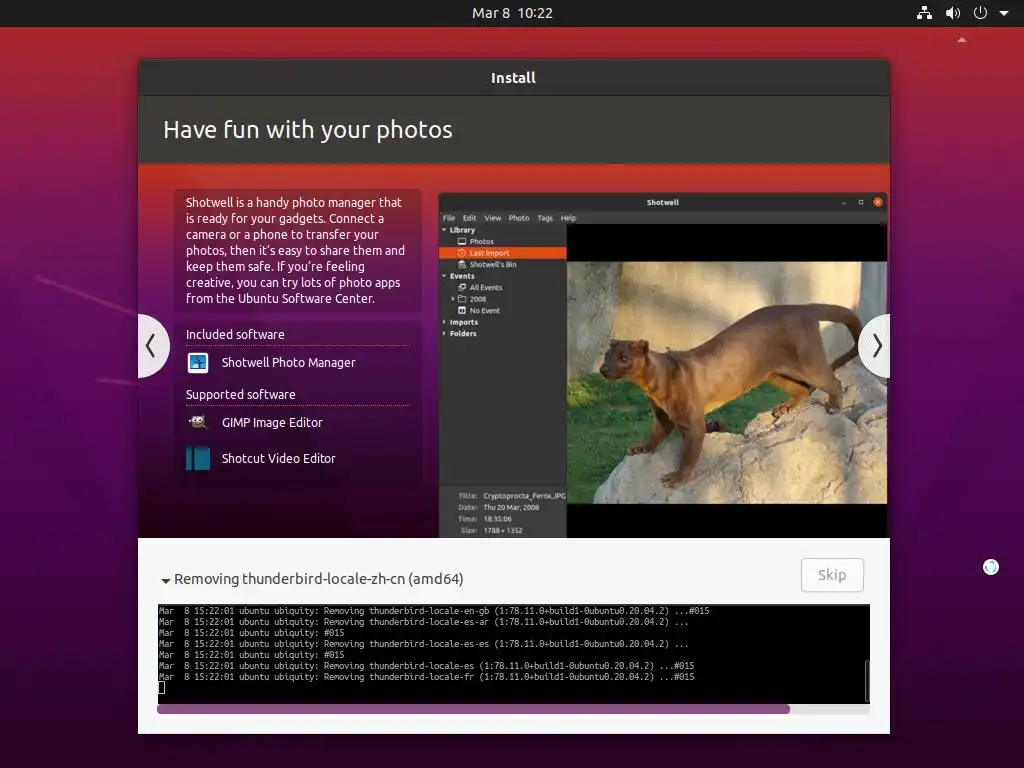This screenshot has height=768, width=1024.
Task: Select GIMP Image Editor label
Action: click(272, 423)
